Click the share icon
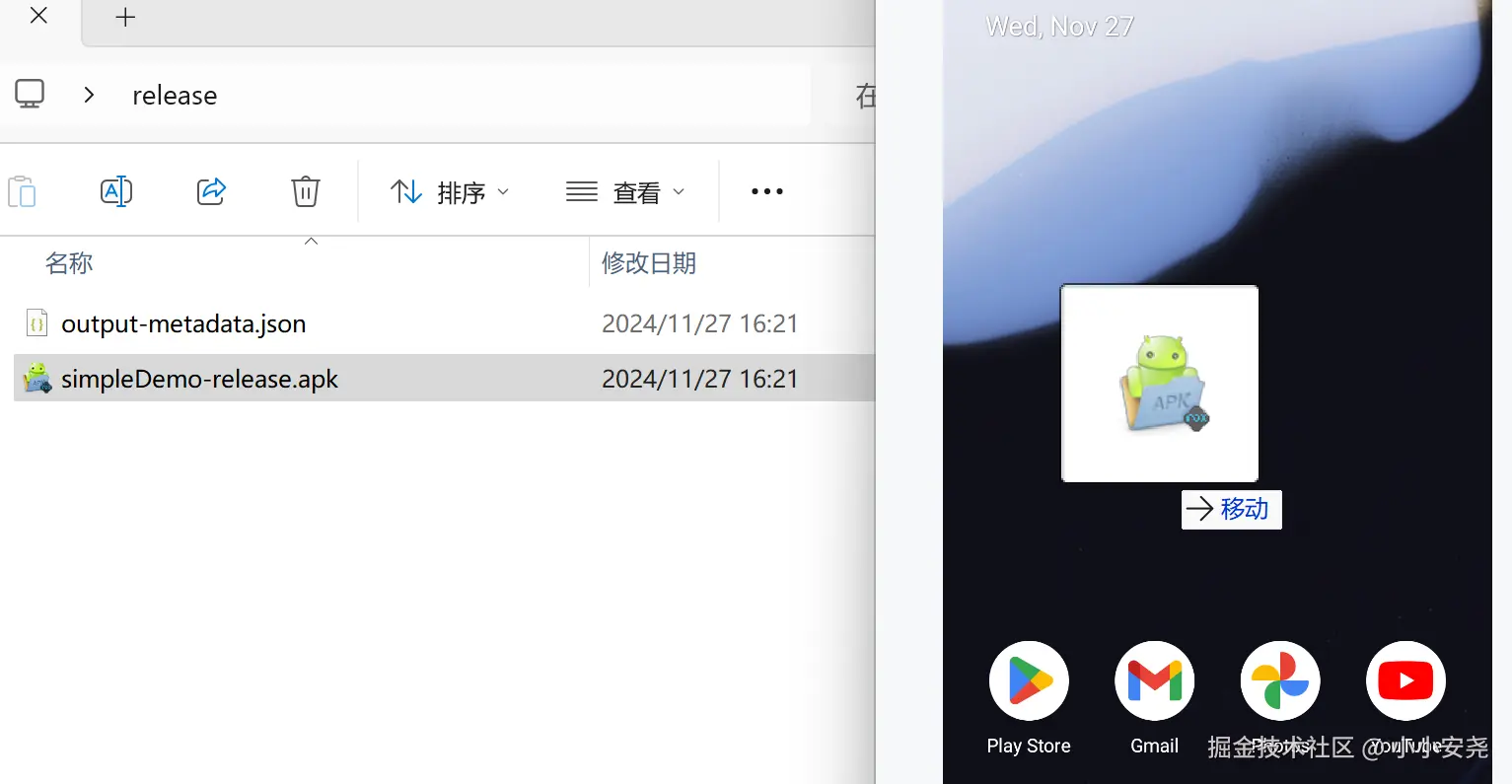Screen dimensions: 1512x784 click(210, 191)
